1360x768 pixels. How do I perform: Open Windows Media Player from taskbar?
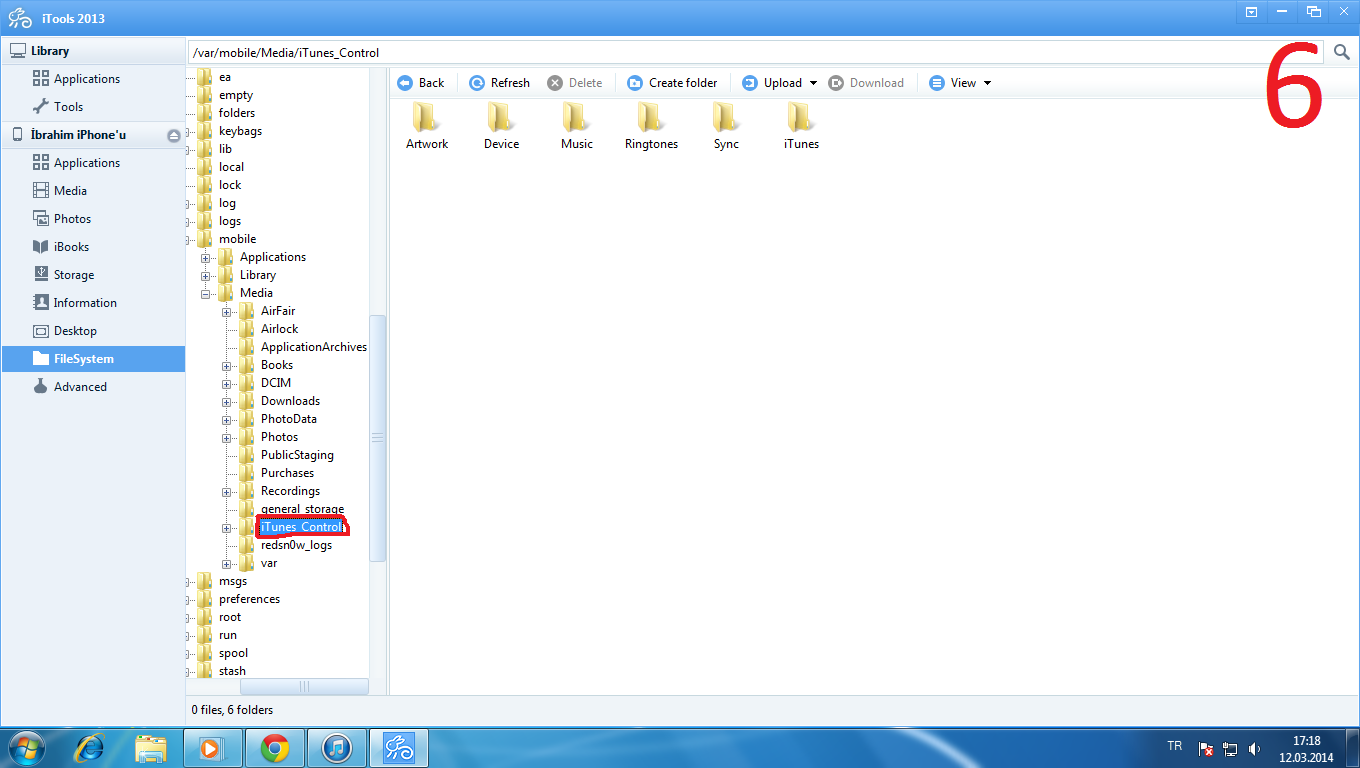(x=213, y=748)
